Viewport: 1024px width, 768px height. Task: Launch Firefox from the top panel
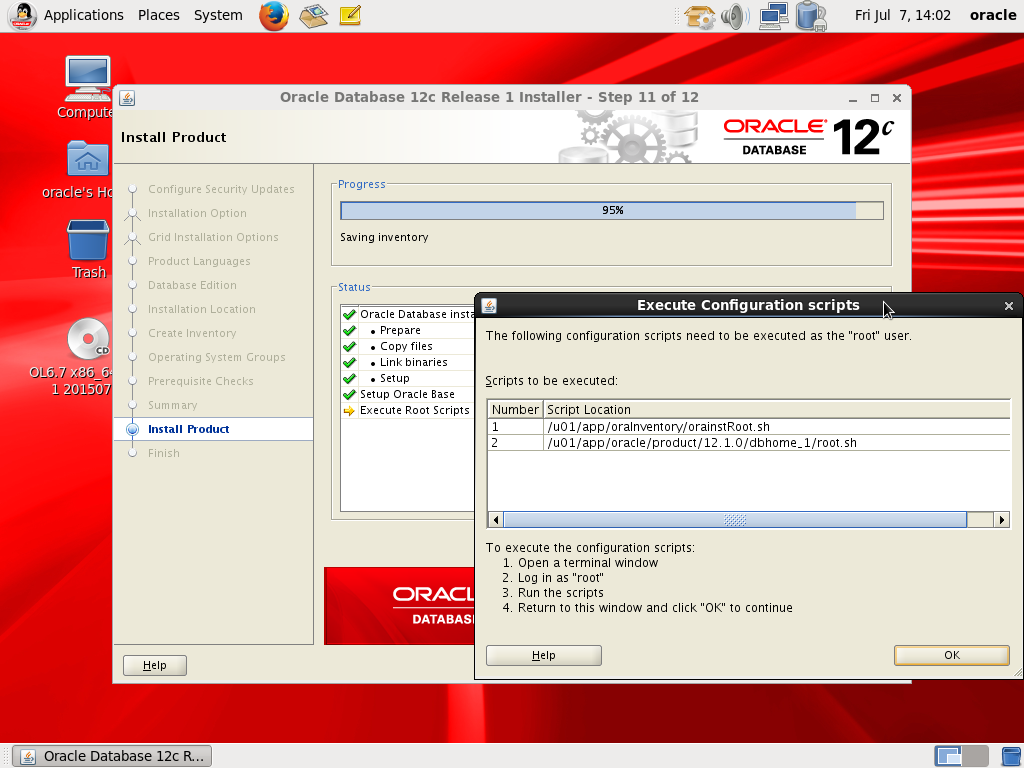pyautogui.click(x=274, y=15)
